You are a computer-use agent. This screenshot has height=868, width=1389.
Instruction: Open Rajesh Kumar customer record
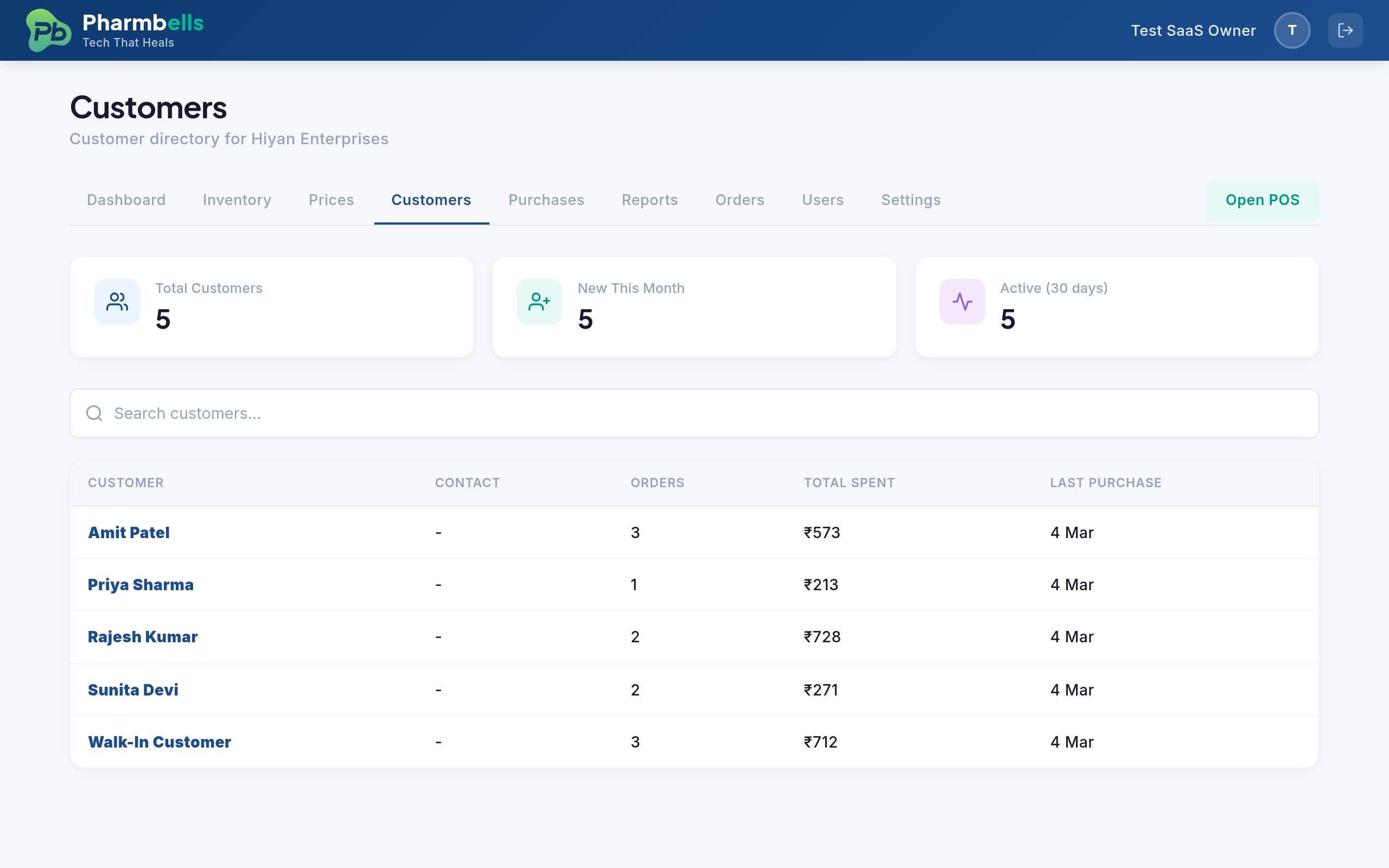(142, 637)
